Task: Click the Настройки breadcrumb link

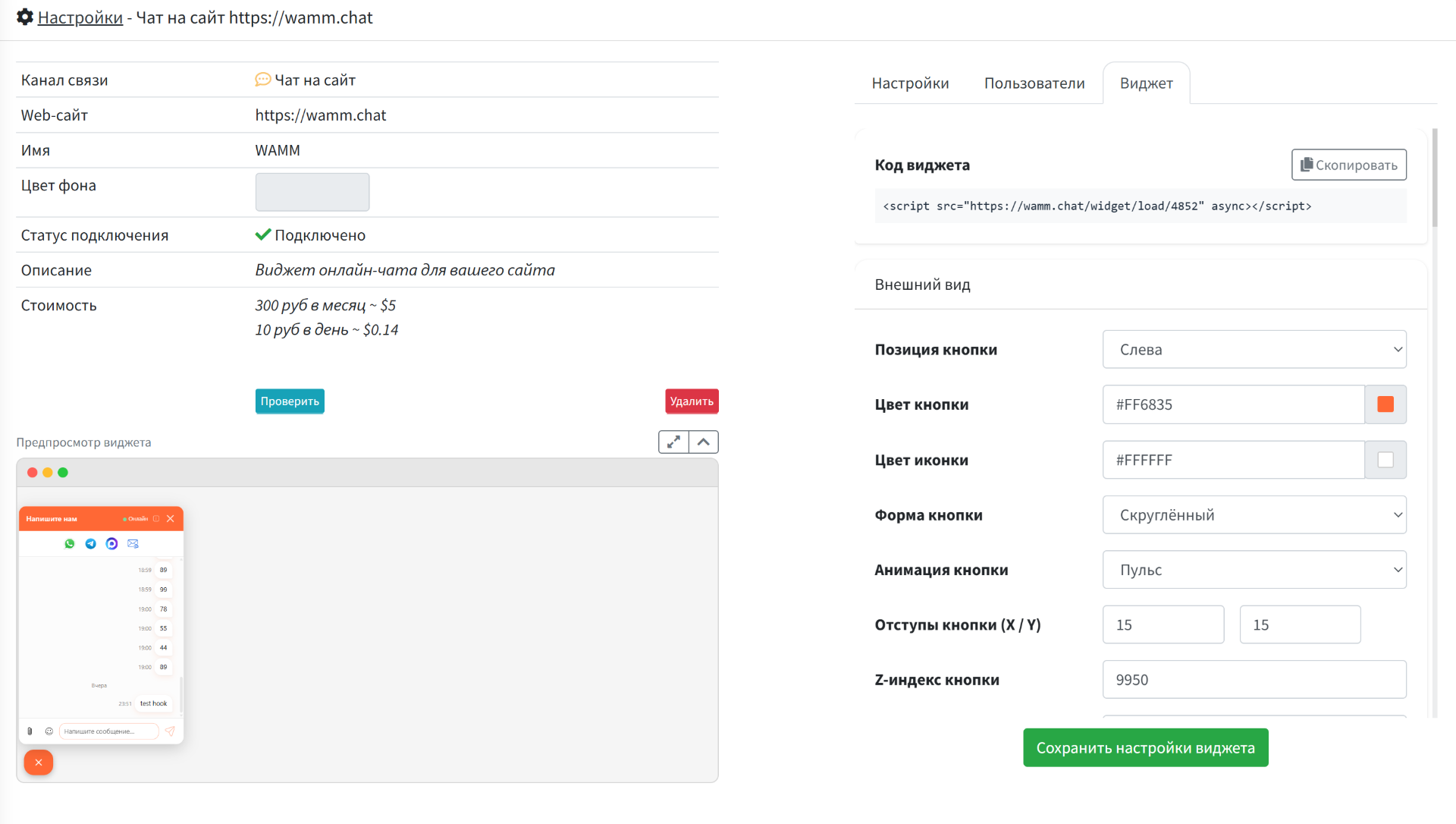Action: pyautogui.click(x=80, y=17)
